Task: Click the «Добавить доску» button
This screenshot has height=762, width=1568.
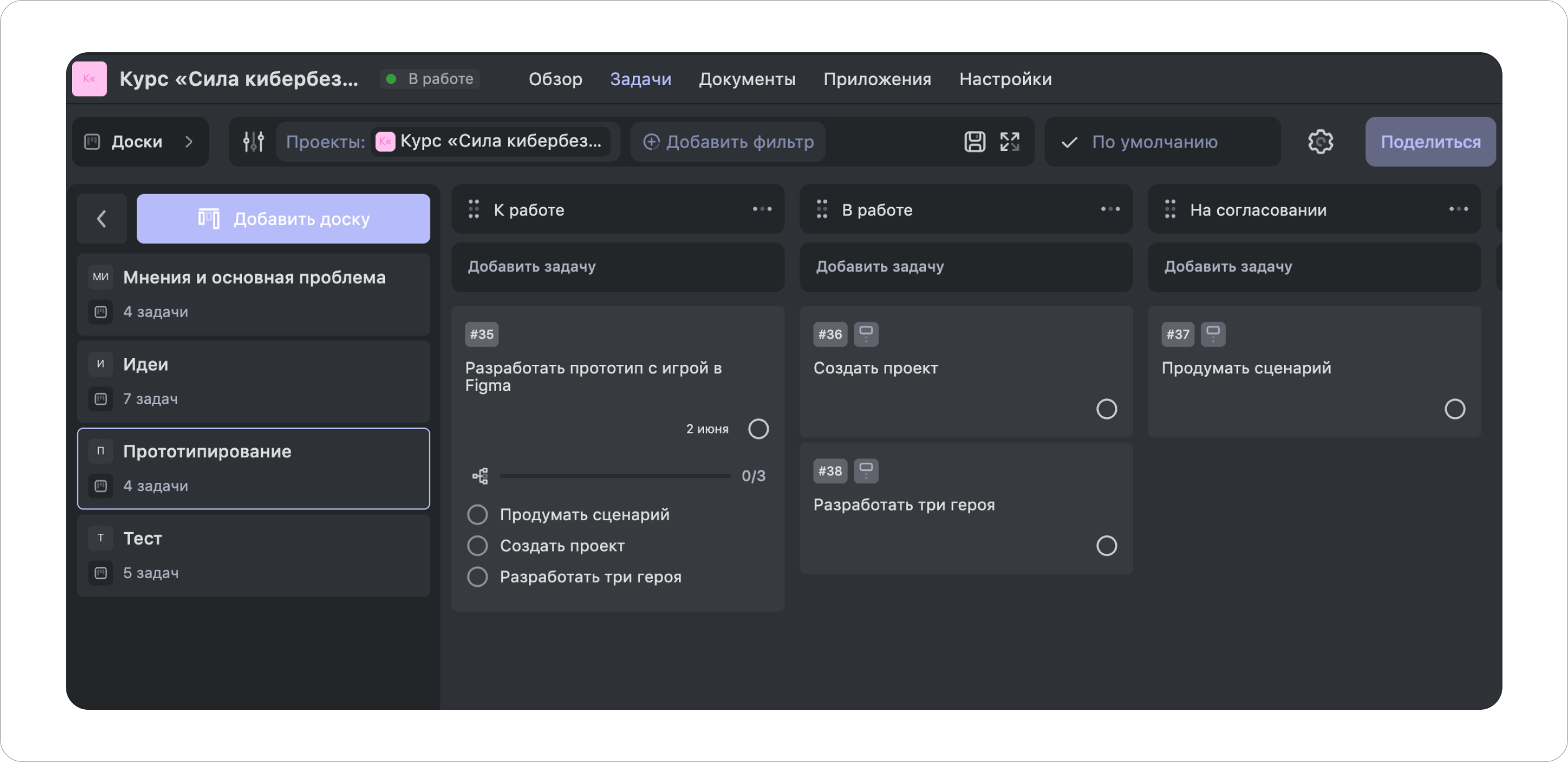Action: [x=283, y=219]
